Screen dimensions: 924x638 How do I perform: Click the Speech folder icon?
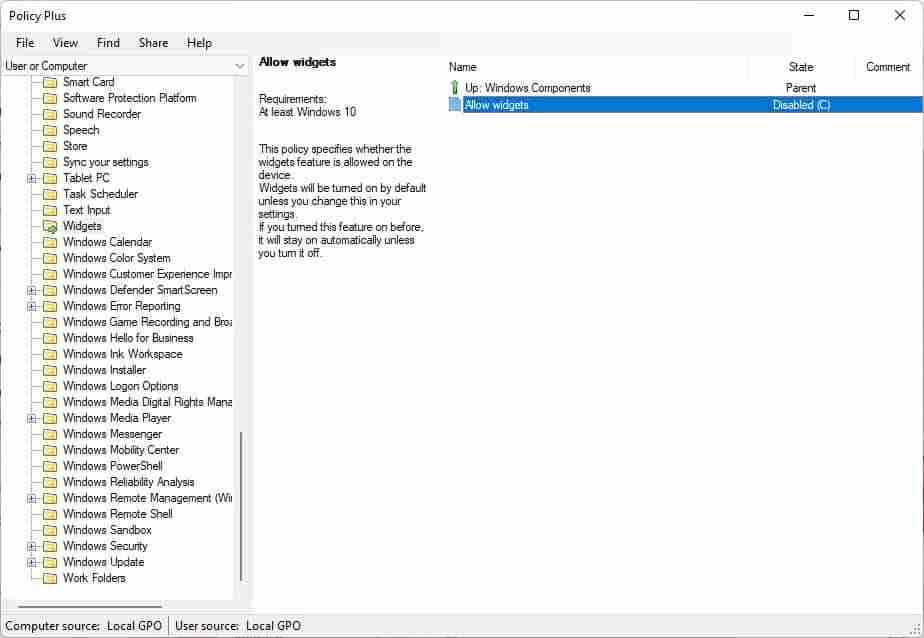click(50, 130)
